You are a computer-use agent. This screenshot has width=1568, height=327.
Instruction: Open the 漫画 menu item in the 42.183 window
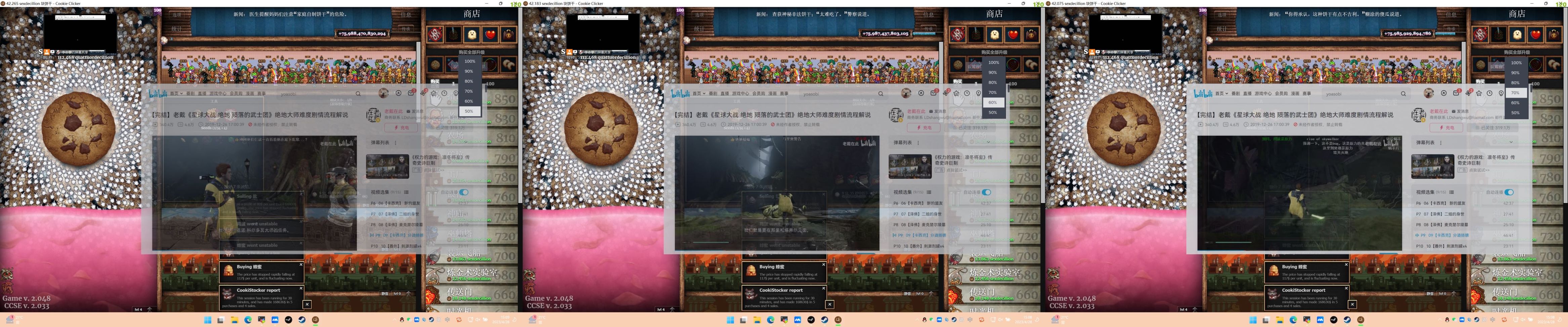773,94
